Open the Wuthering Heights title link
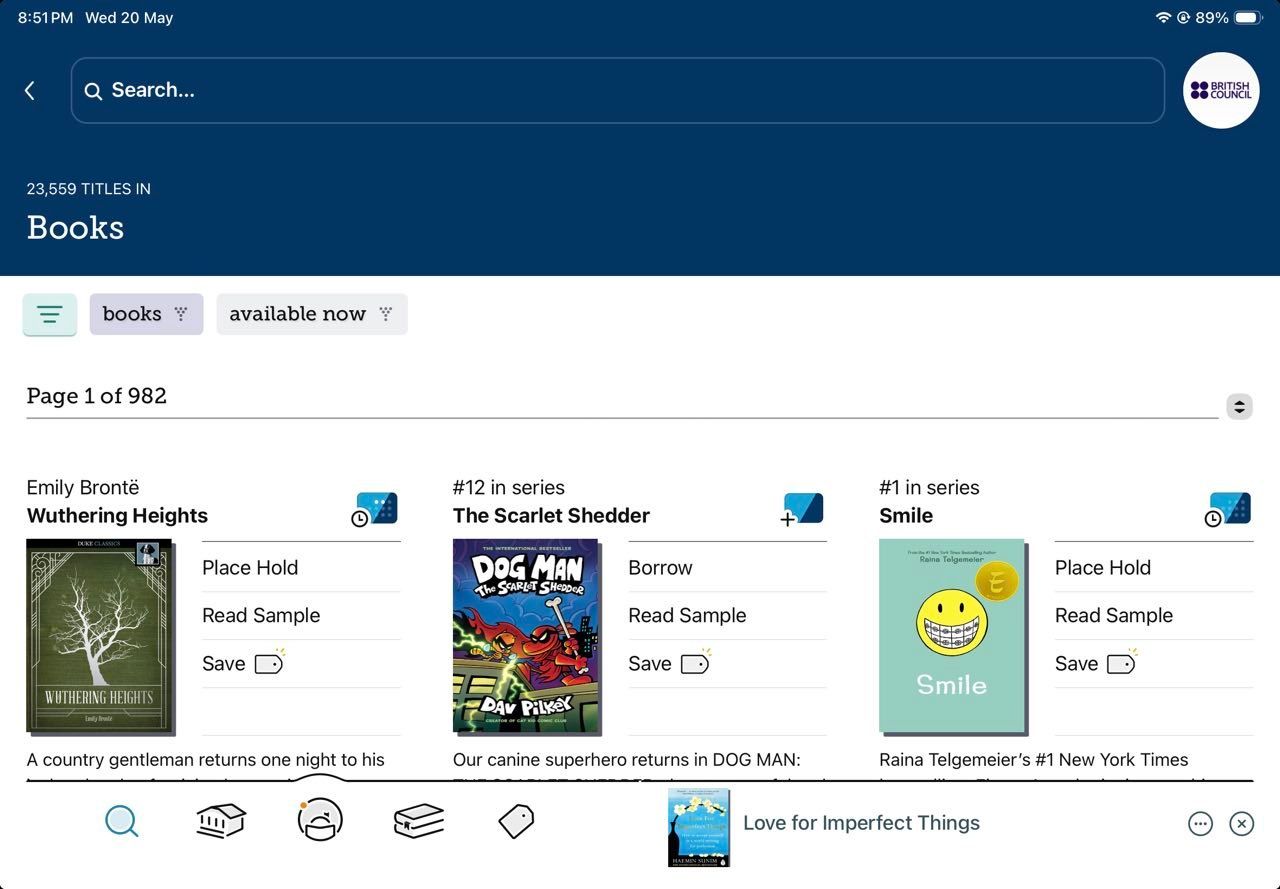1280x889 pixels. tap(117, 516)
